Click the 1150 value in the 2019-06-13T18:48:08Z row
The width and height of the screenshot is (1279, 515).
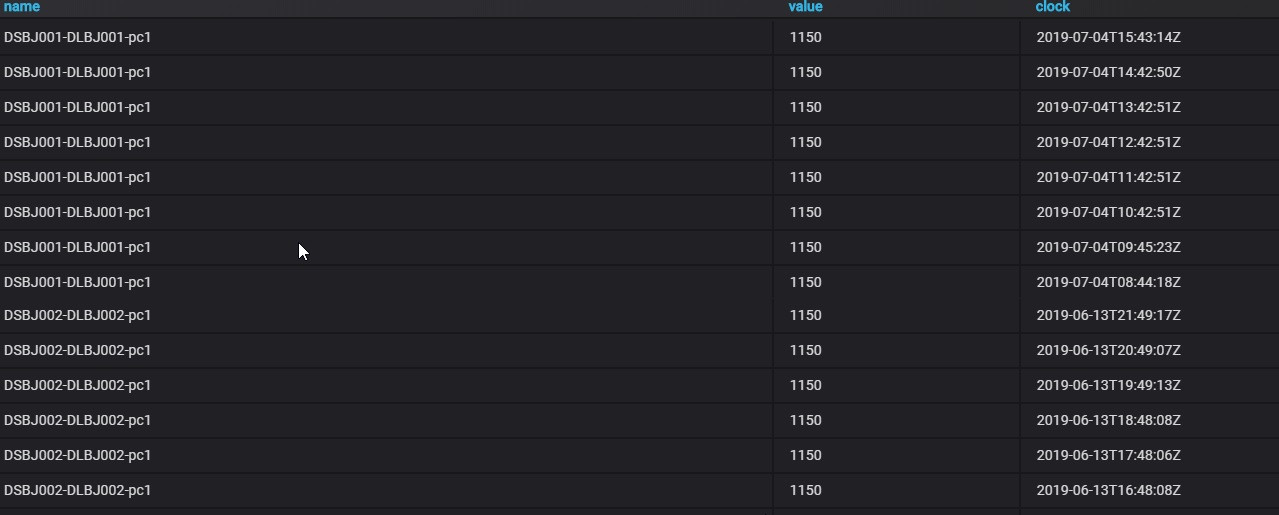coord(805,421)
